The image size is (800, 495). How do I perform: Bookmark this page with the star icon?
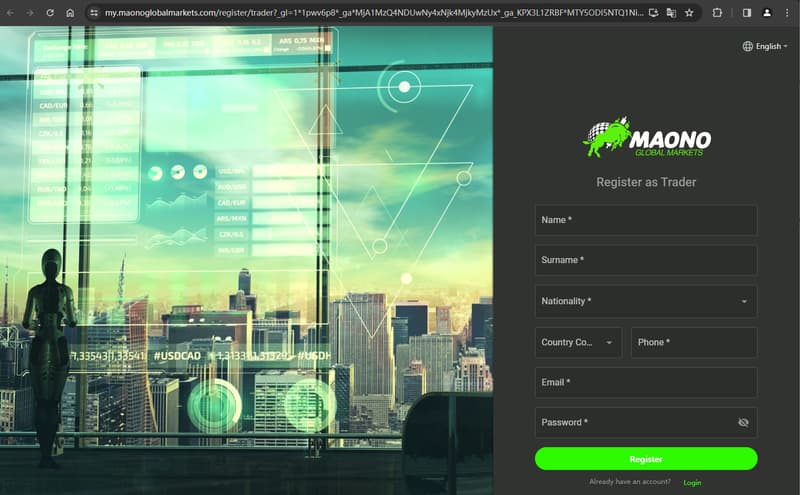pyautogui.click(x=689, y=13)
